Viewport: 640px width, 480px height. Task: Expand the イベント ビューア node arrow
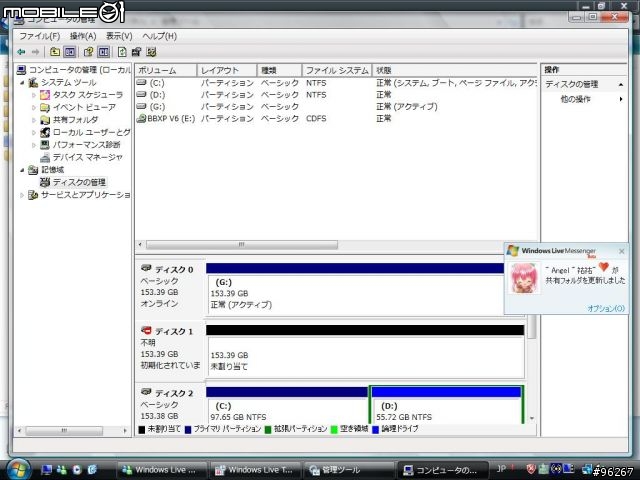(34, 108)
